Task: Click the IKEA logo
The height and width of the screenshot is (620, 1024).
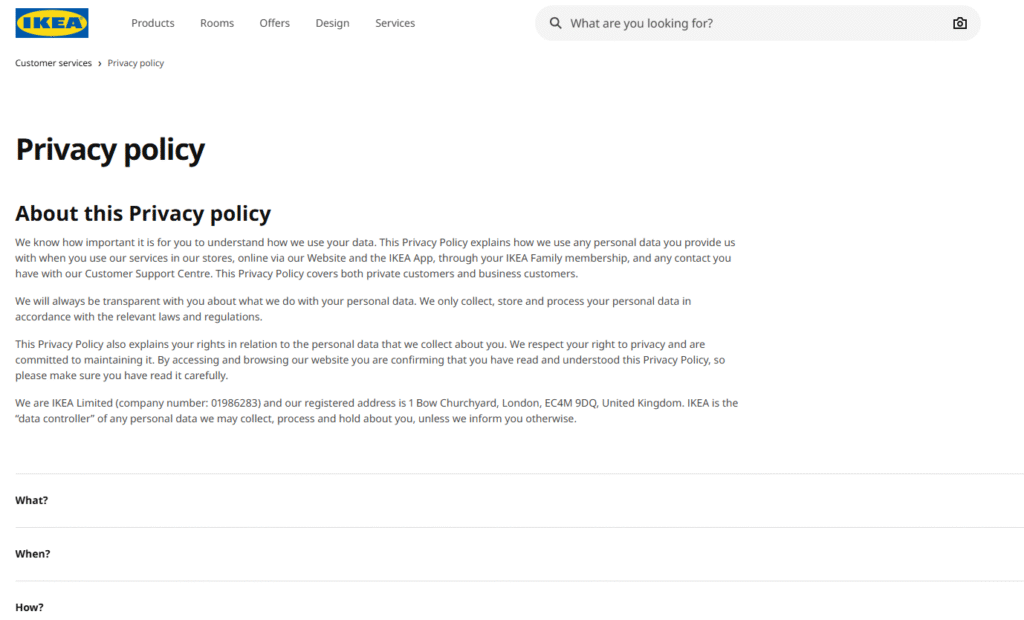Action: click(x=51, y=23)
